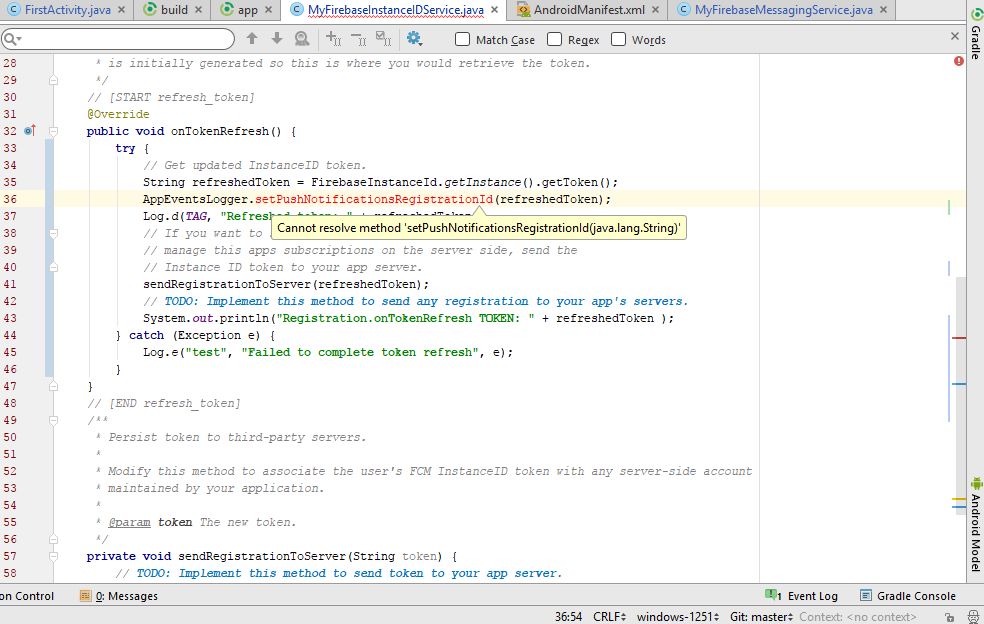The image size is (984, 624).
Task: Click setPushNotificationsRegistrationId error text
Action: click(x=374, y=199)
